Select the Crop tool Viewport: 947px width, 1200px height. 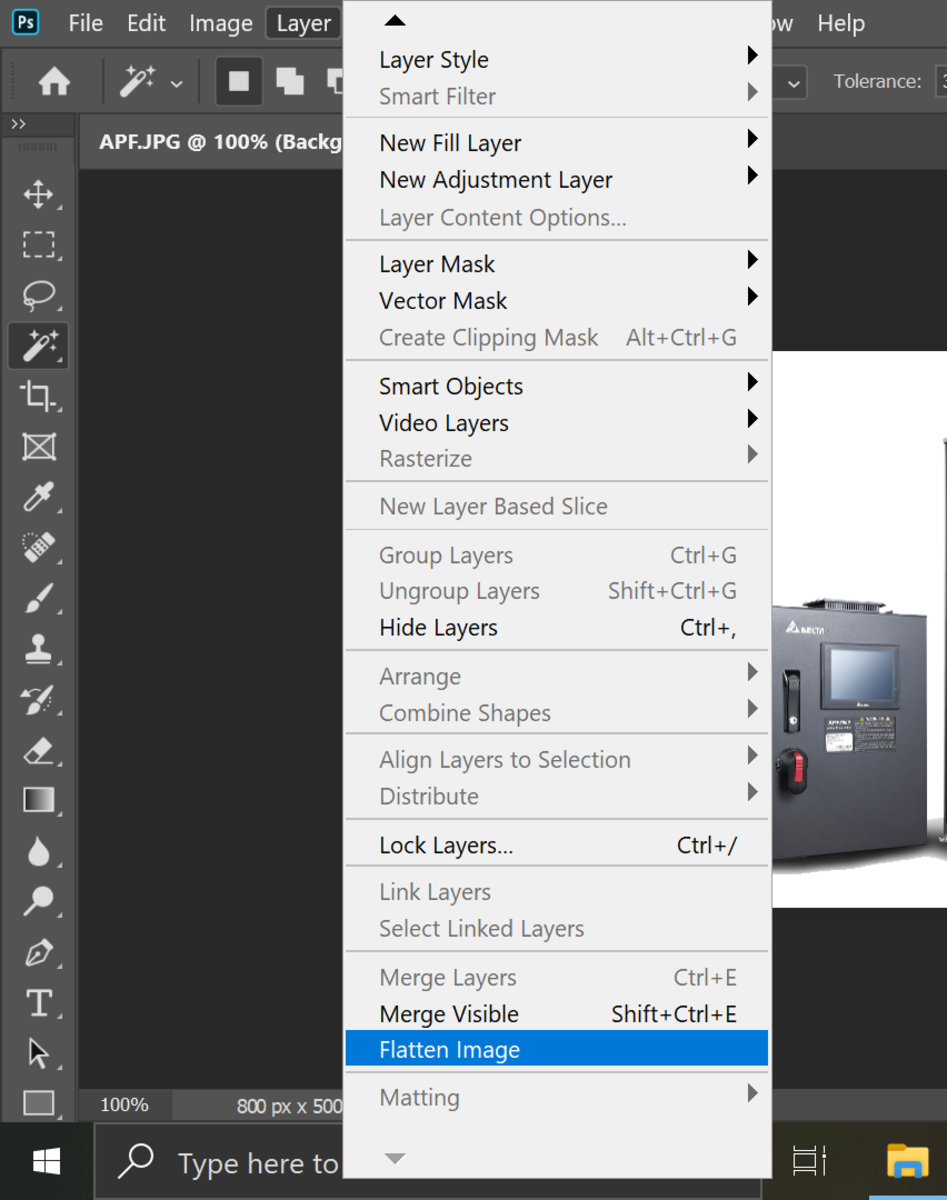pos(39,396)
